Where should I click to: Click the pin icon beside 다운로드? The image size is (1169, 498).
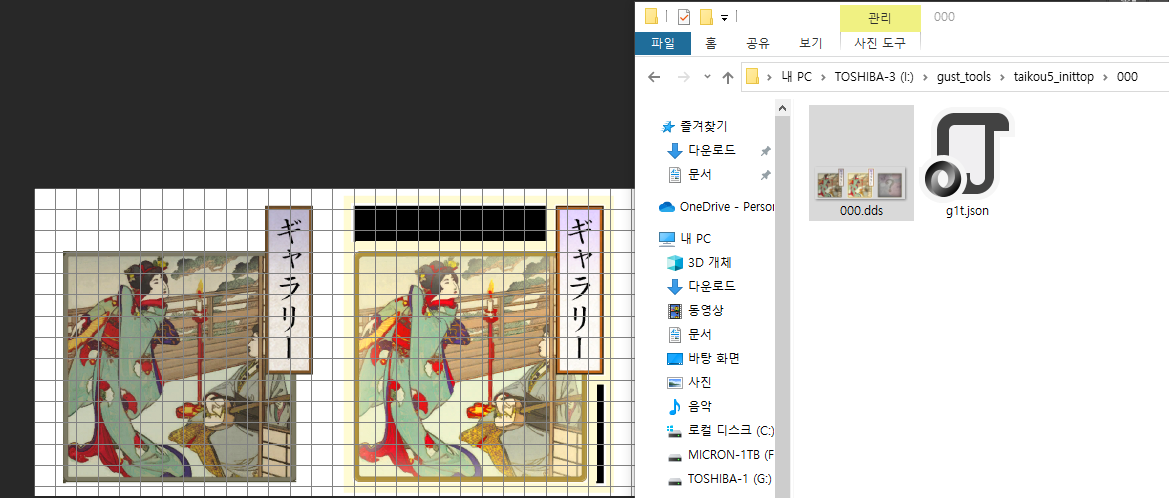point(765,151)
